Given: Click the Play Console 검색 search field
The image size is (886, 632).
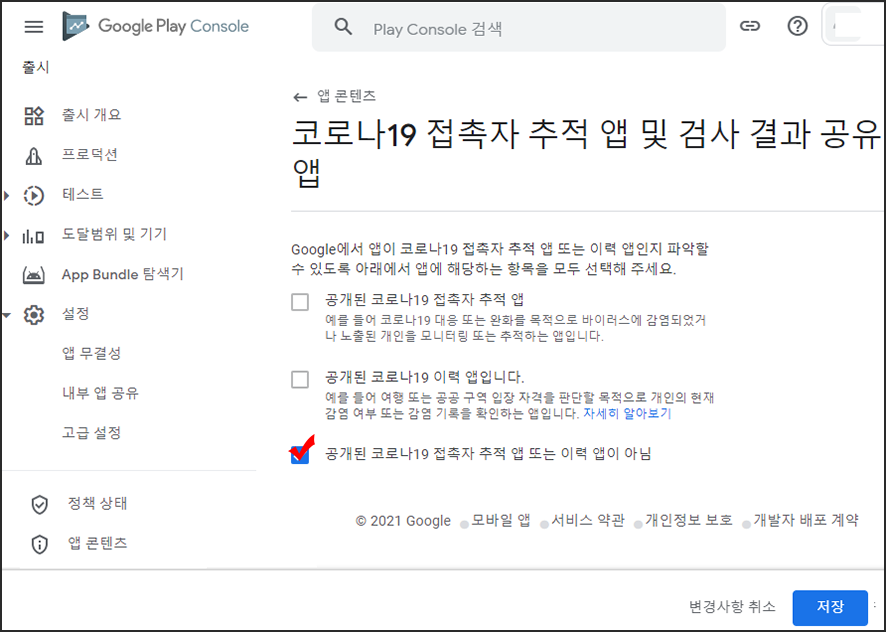Looking at the screenshot, I should pyautogui.click(x=540, y=28).
